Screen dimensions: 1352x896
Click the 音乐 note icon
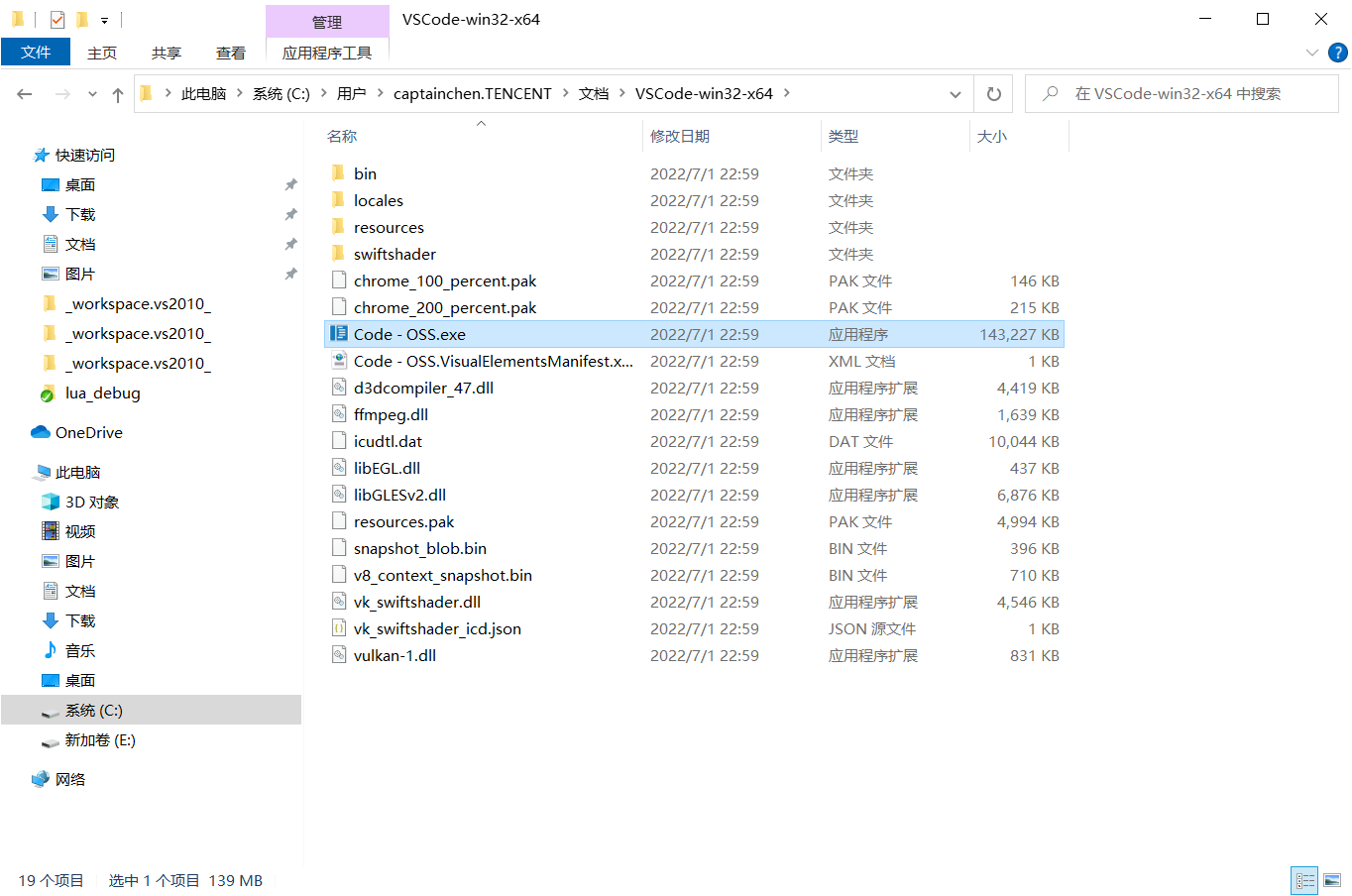pyautogui.click(x=51, y=650)
